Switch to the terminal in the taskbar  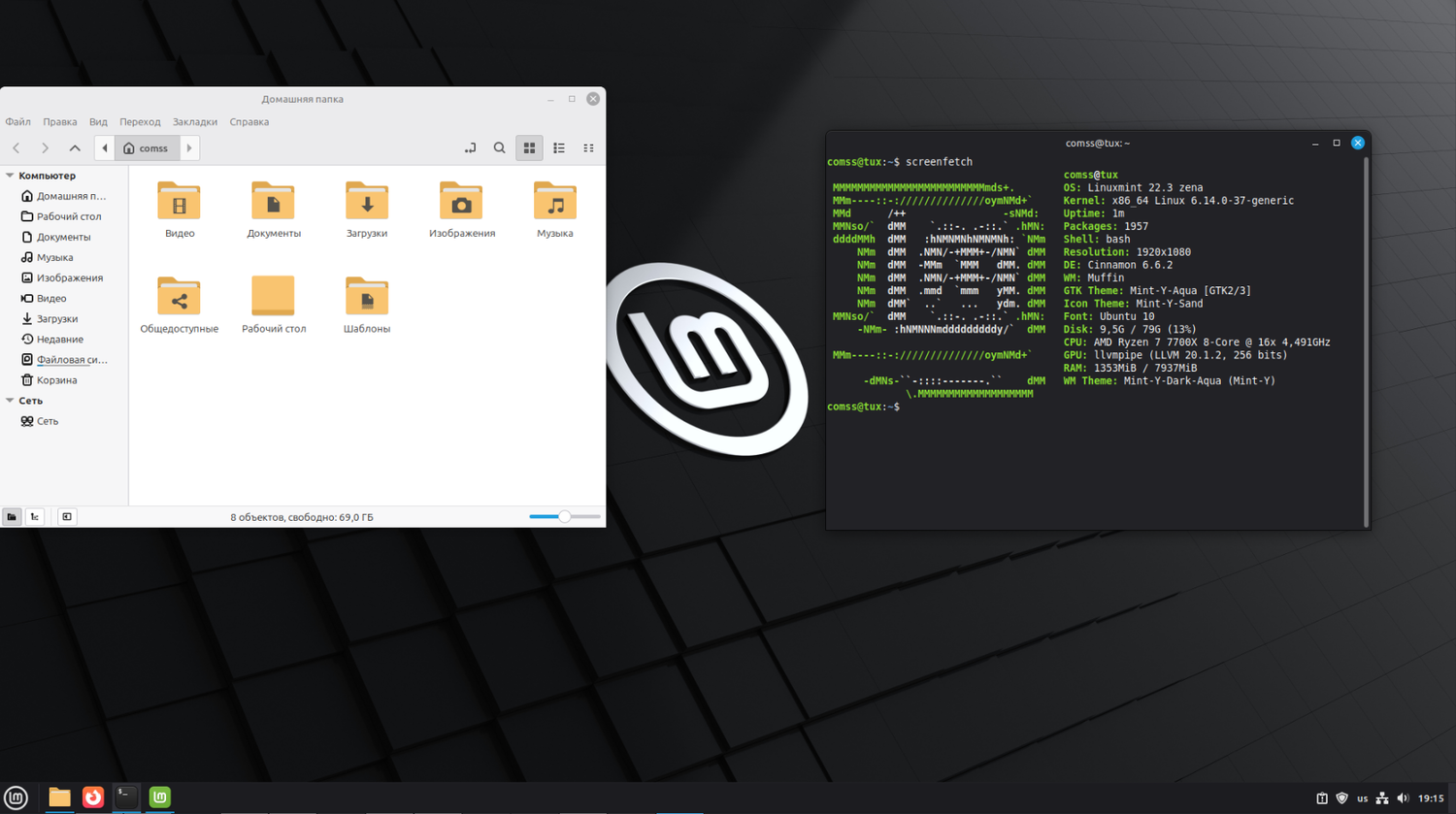(126, 798)
